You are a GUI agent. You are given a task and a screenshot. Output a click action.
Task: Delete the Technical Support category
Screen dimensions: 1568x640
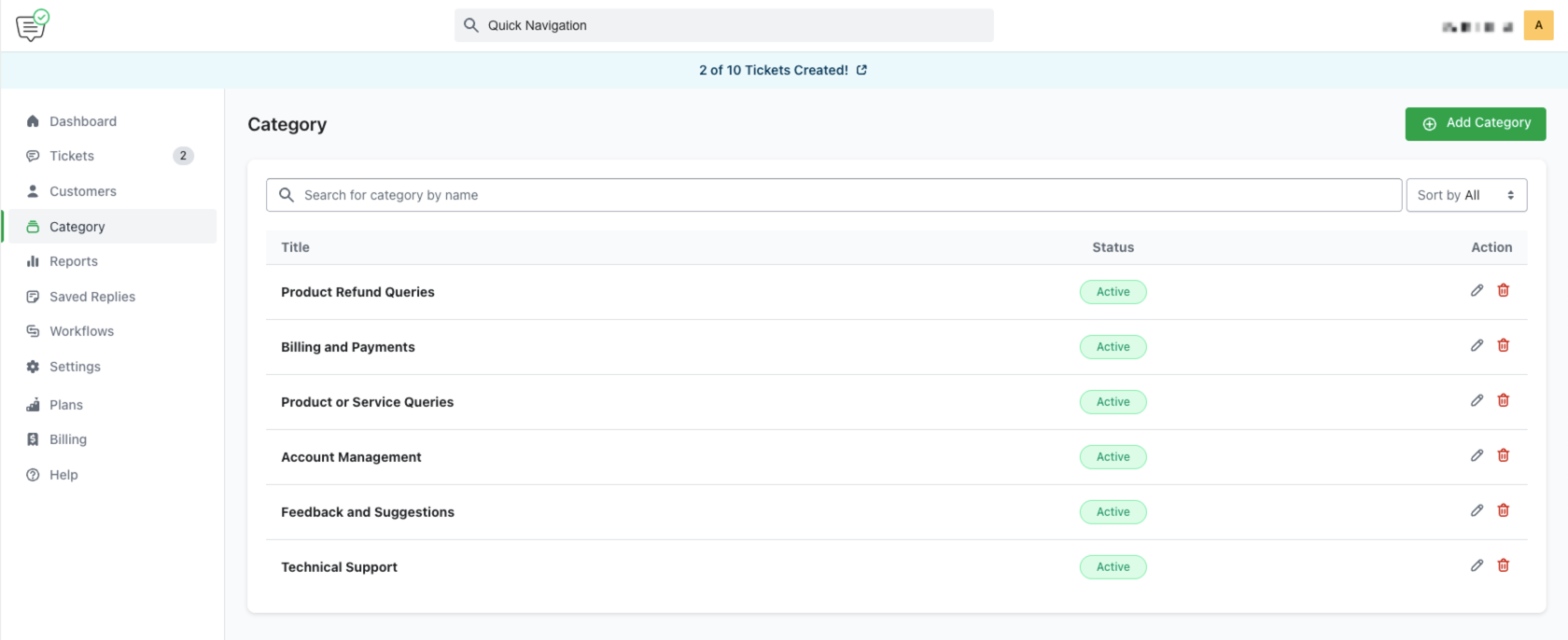pyautogui.click(x=1503, y=565)
